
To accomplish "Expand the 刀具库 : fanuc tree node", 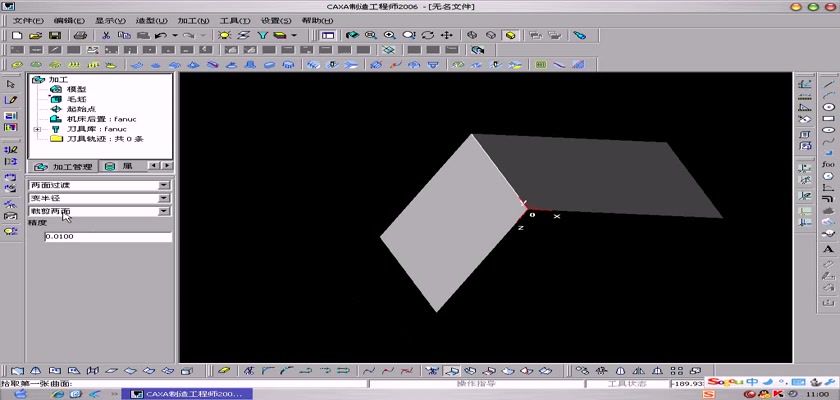I will point(37,129).
